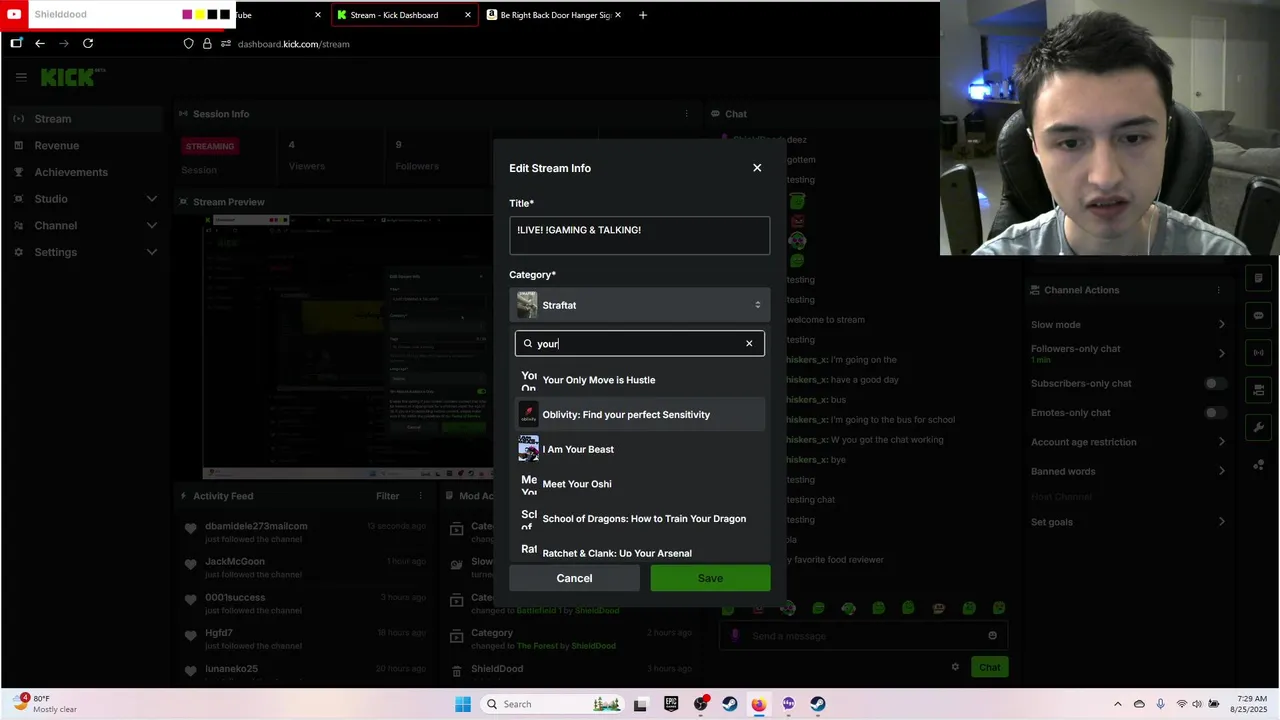Reload the page in browser

click(88, 44)
